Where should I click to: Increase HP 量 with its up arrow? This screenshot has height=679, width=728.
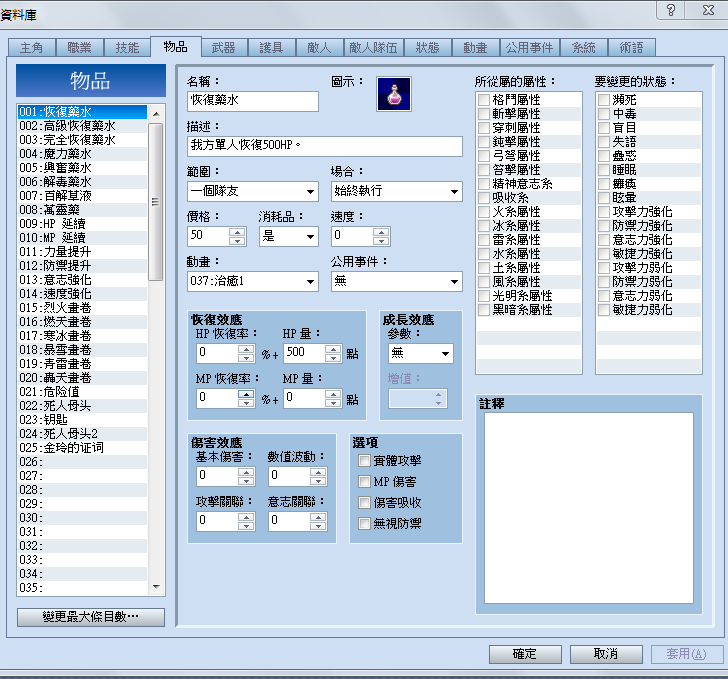coord(333,348)
